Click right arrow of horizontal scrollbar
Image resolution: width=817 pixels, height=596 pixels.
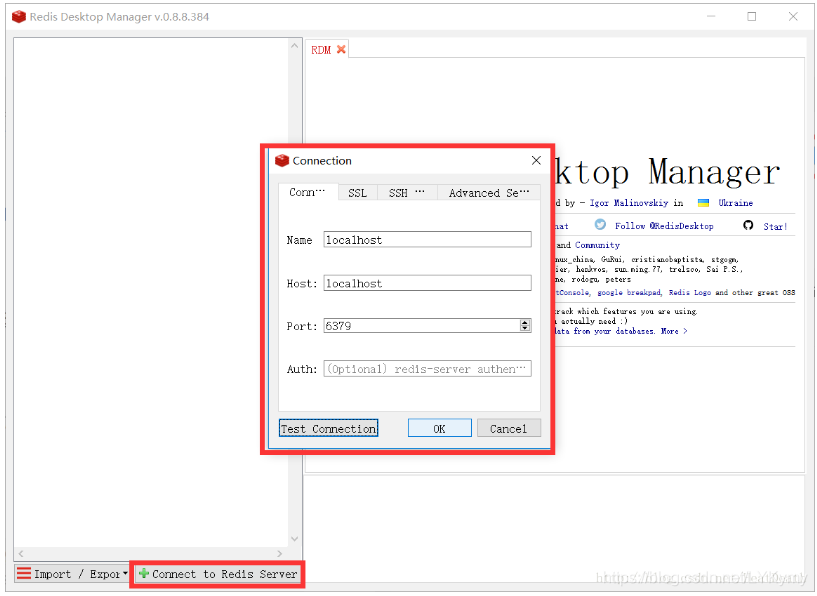coord(280,553)
